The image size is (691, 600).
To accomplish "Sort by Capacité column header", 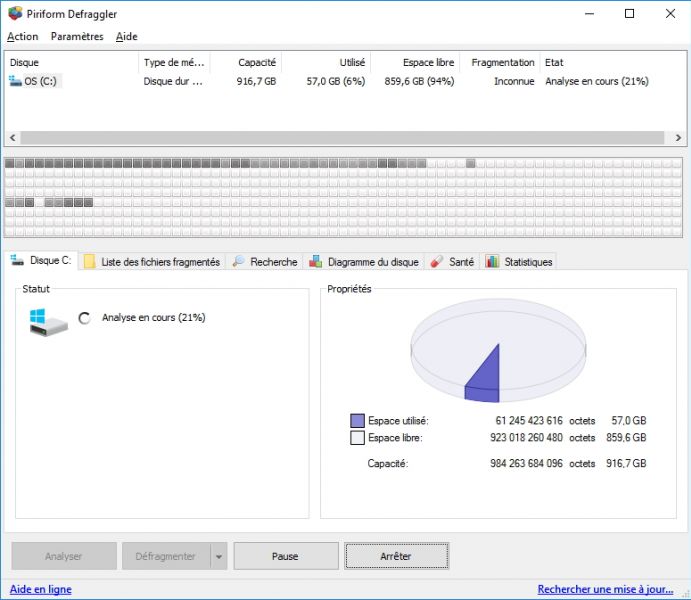I will 246,63.
